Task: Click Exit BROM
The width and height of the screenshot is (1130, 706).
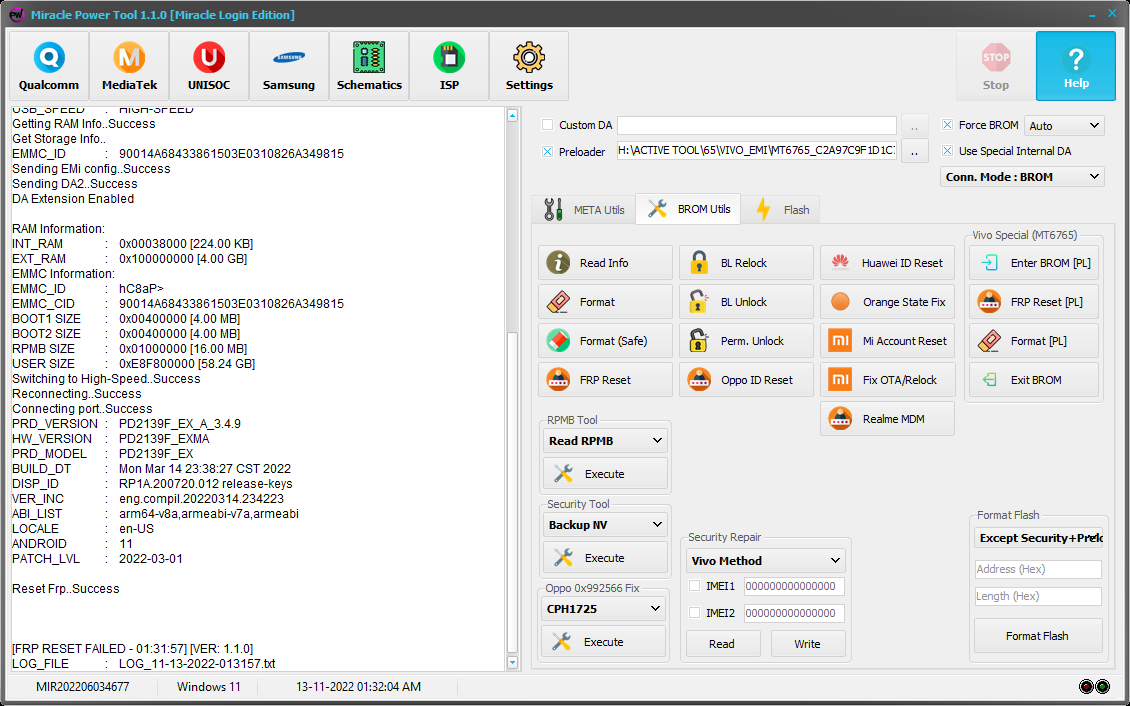Action: pos(1034,380)
